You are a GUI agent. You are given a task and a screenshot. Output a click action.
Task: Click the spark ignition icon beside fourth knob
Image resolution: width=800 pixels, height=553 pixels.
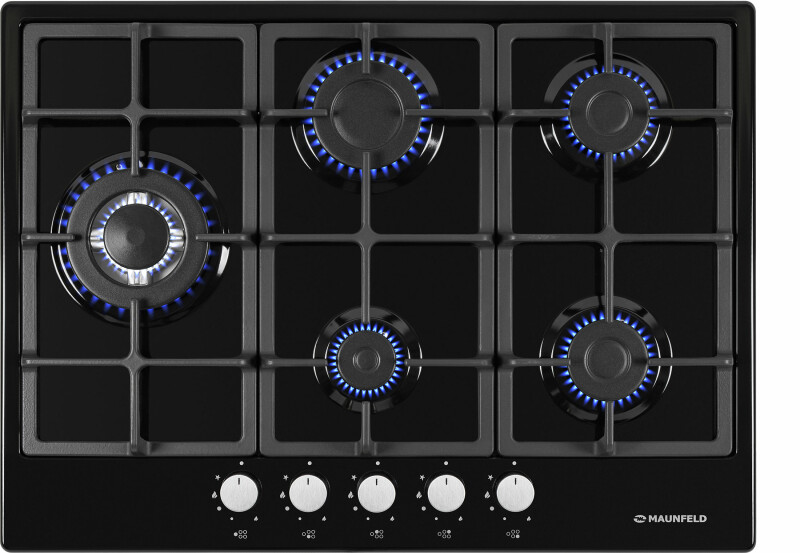[x=422, y=477]
